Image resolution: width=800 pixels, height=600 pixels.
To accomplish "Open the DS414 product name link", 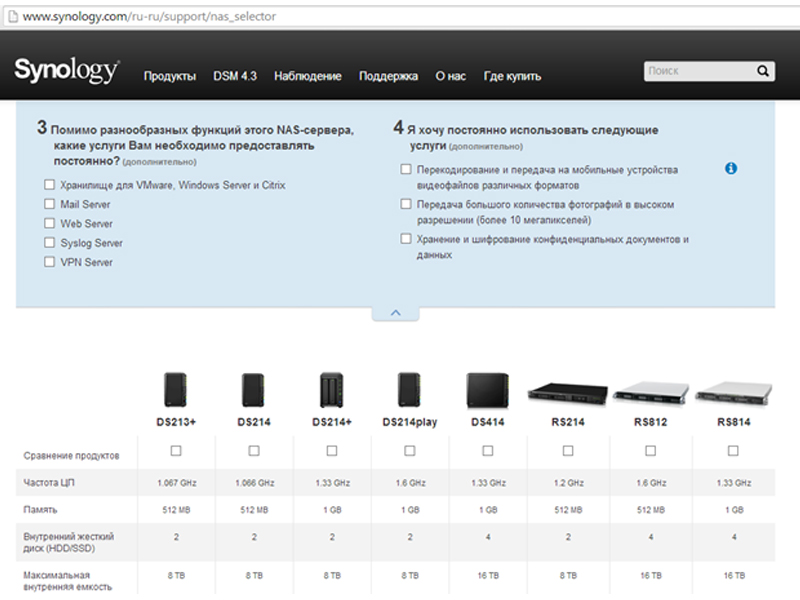I will click(488, 422).
